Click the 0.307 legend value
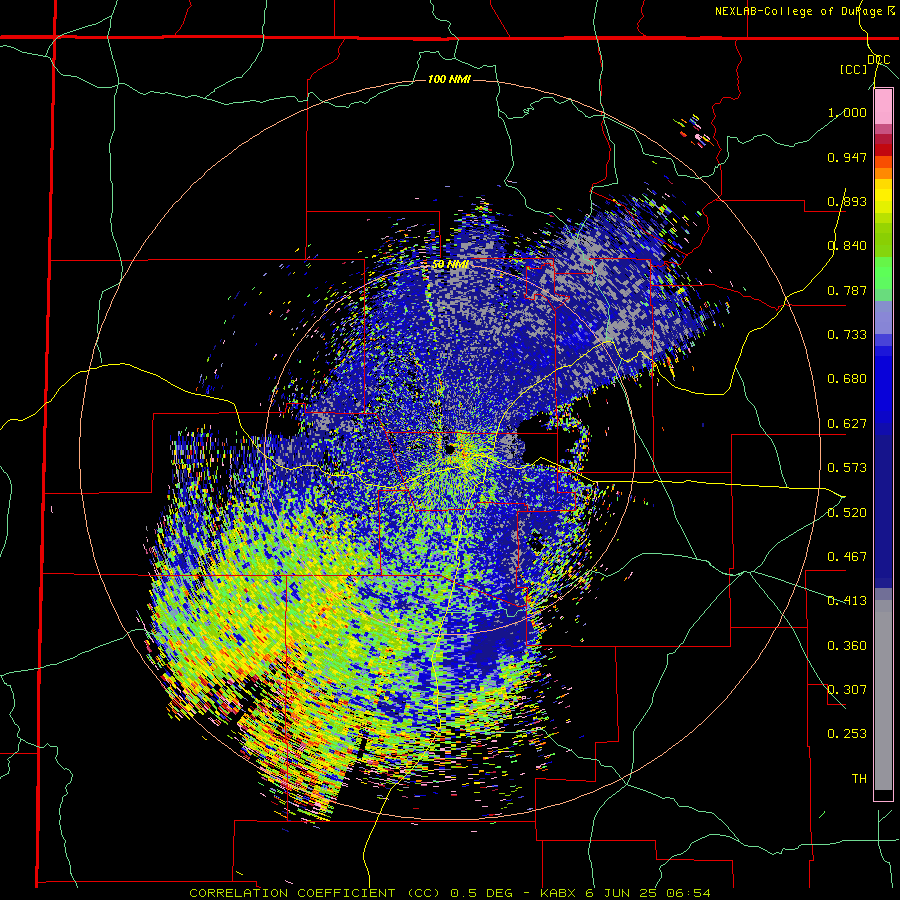The height and width of the screenshot is (900, 900). pyautogui.click(x=847, y=690)
